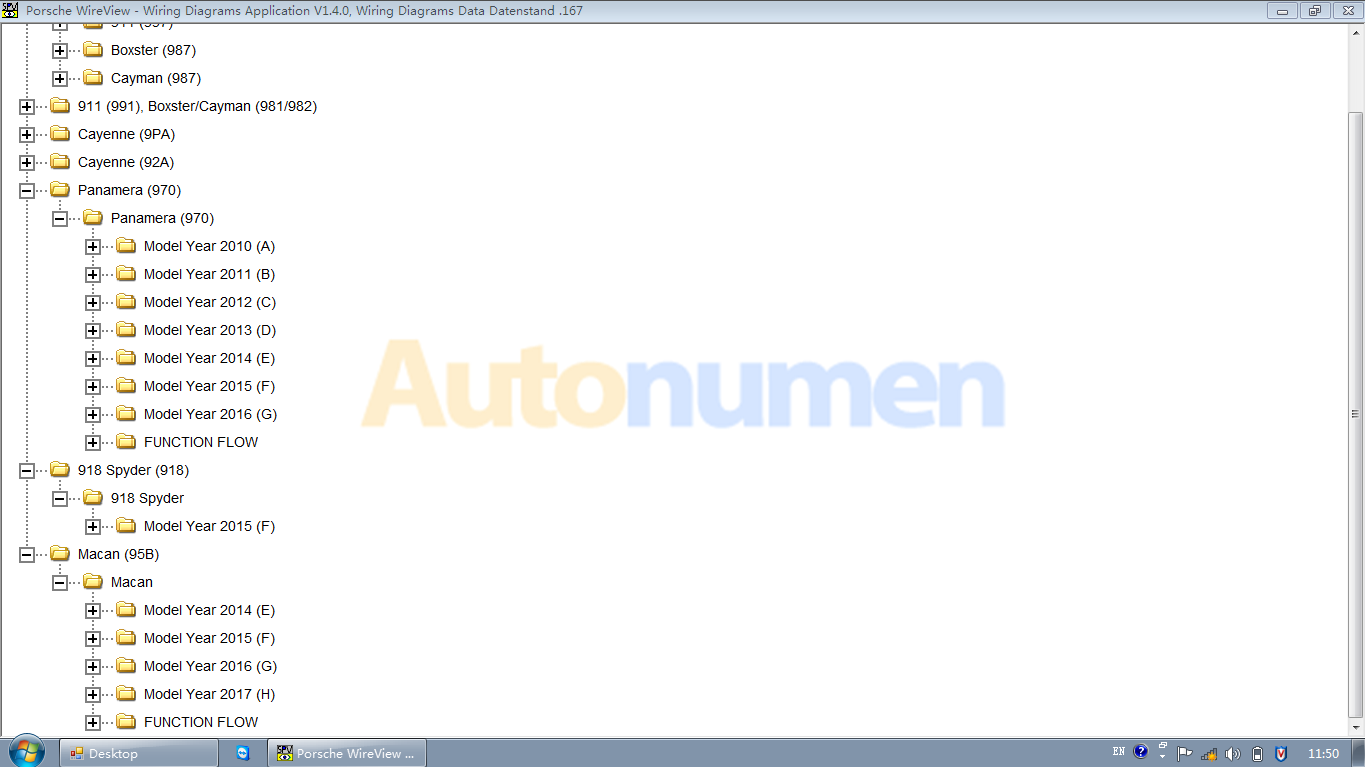Image resolution: width=1365 pixels, height=767 pixels.
Task: Select Panamera's 'Model Year 2016 (G)' label
Action: coord(210,414)
